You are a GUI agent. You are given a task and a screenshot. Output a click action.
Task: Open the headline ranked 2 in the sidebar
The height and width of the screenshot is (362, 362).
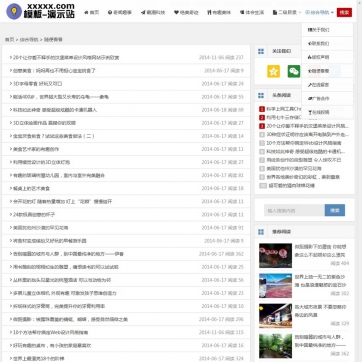(x=284, y=117)
